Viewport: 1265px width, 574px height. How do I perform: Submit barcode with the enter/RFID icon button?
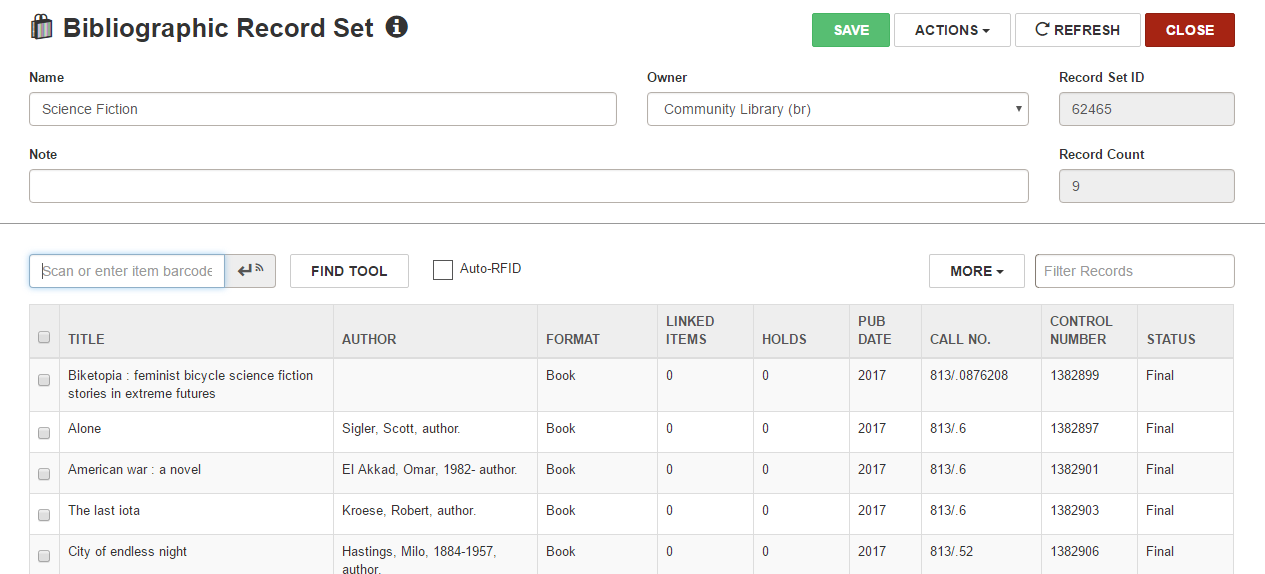(x=250, y=271)
